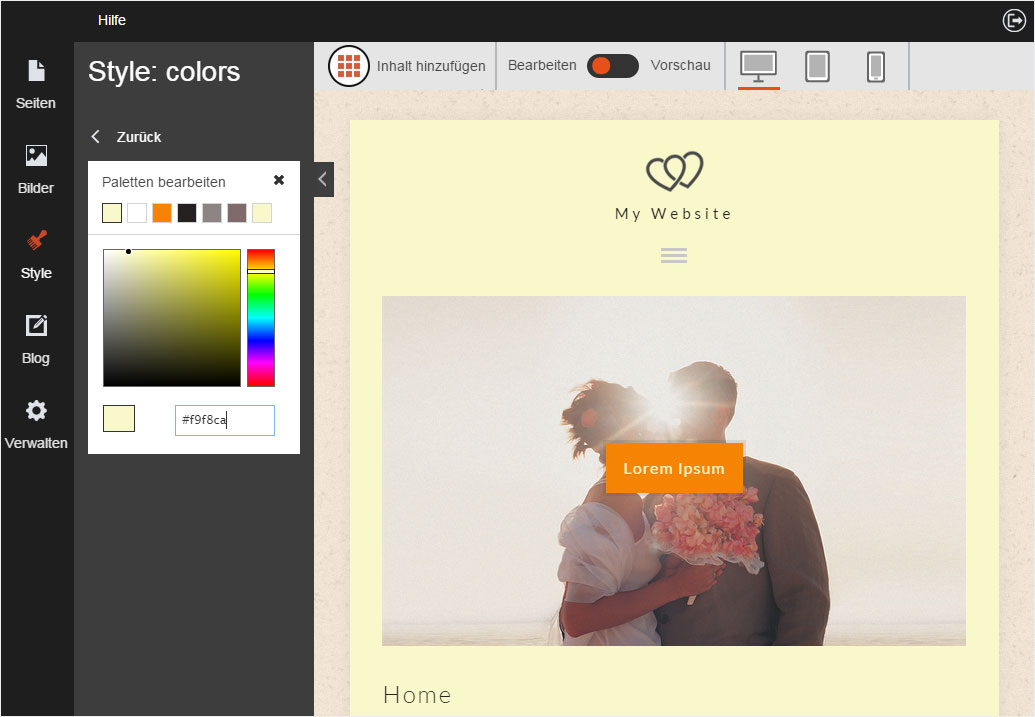Close the Paletten bearbeiten panel
The height and width of the screenshot is (717, 1035).
(279, 180)
